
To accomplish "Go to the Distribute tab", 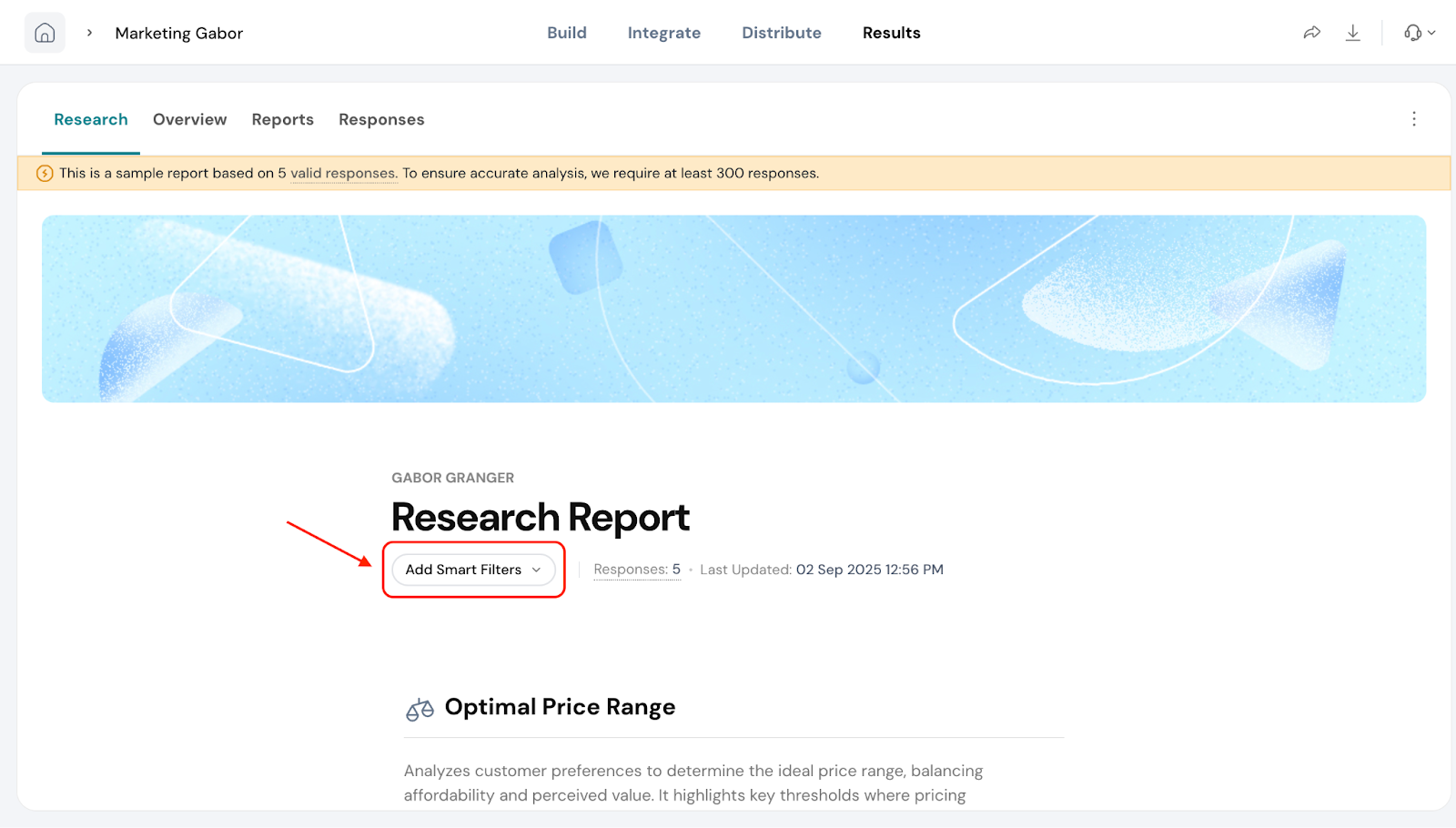I will coord(781,33).
